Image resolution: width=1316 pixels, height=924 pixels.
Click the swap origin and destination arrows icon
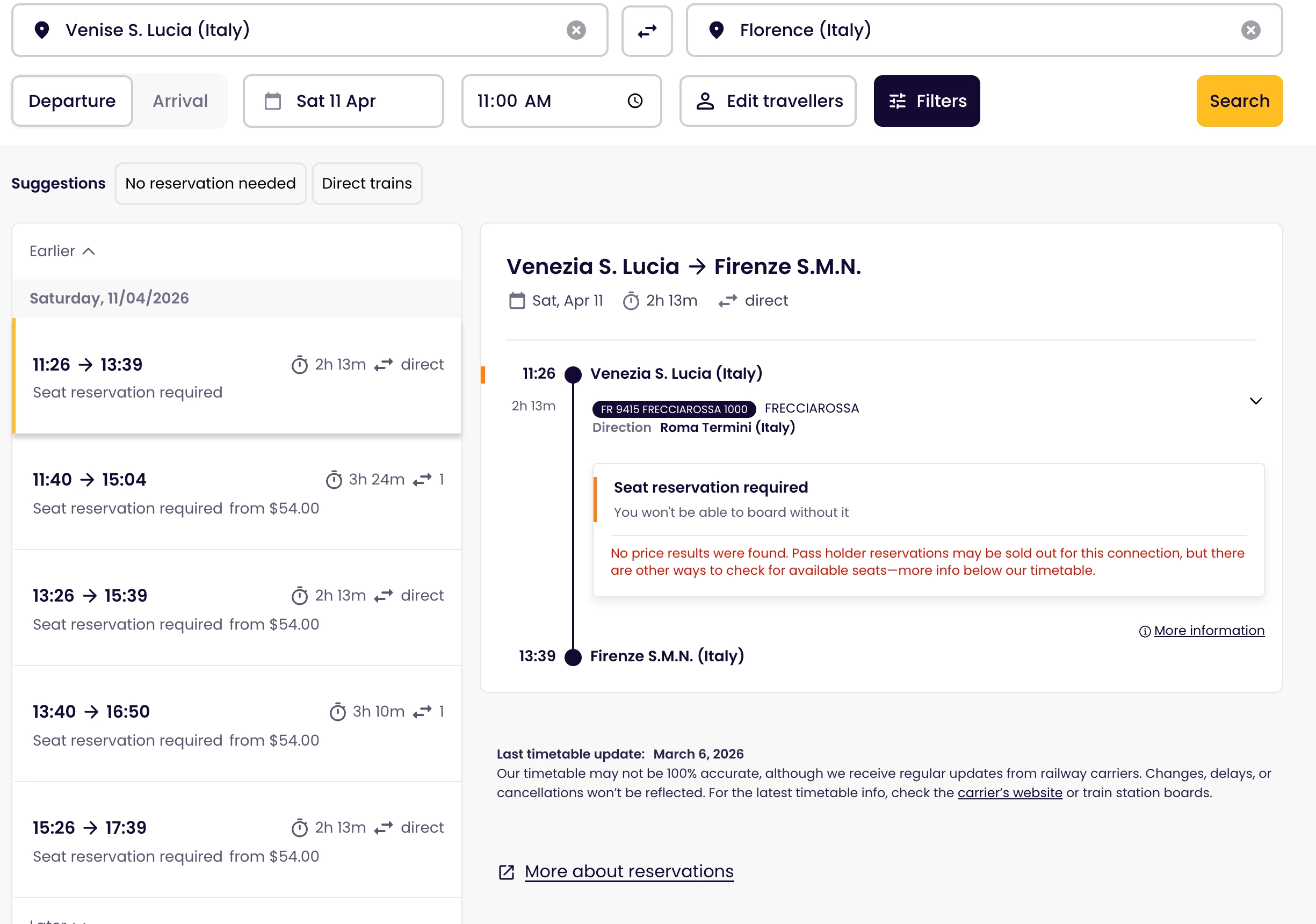pyautogui.click(x=647, y=31)
